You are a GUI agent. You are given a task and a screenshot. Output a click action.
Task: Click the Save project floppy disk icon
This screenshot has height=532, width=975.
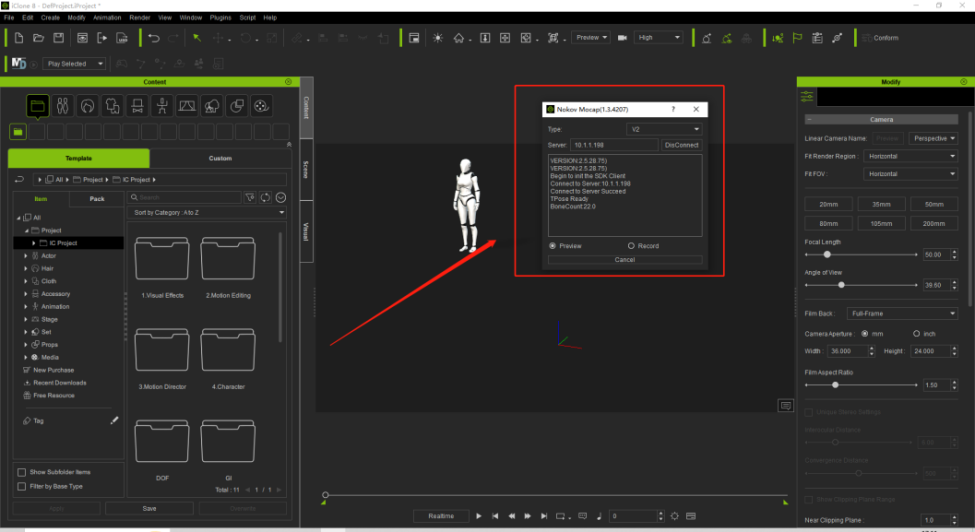pyautogui.click(x=58, y=38)
